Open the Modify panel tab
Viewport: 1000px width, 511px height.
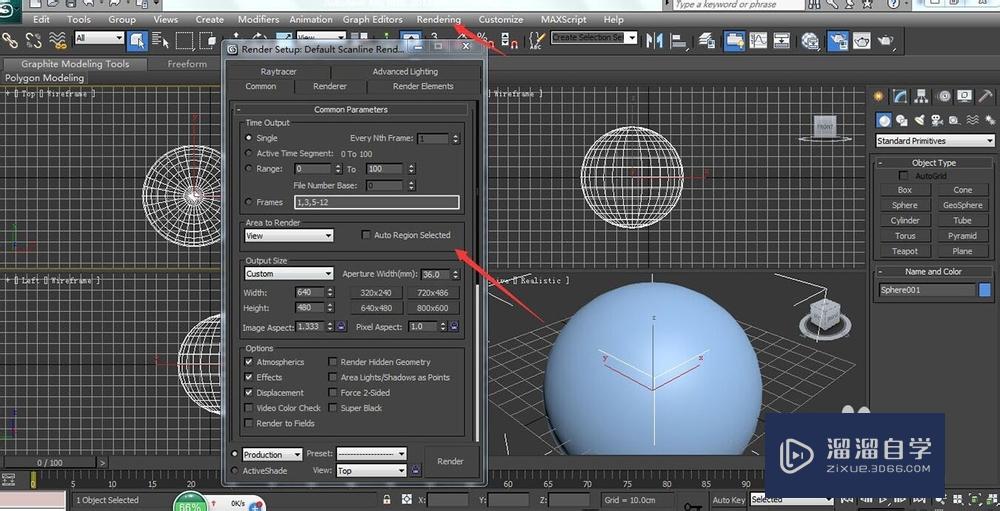point(900,96)
